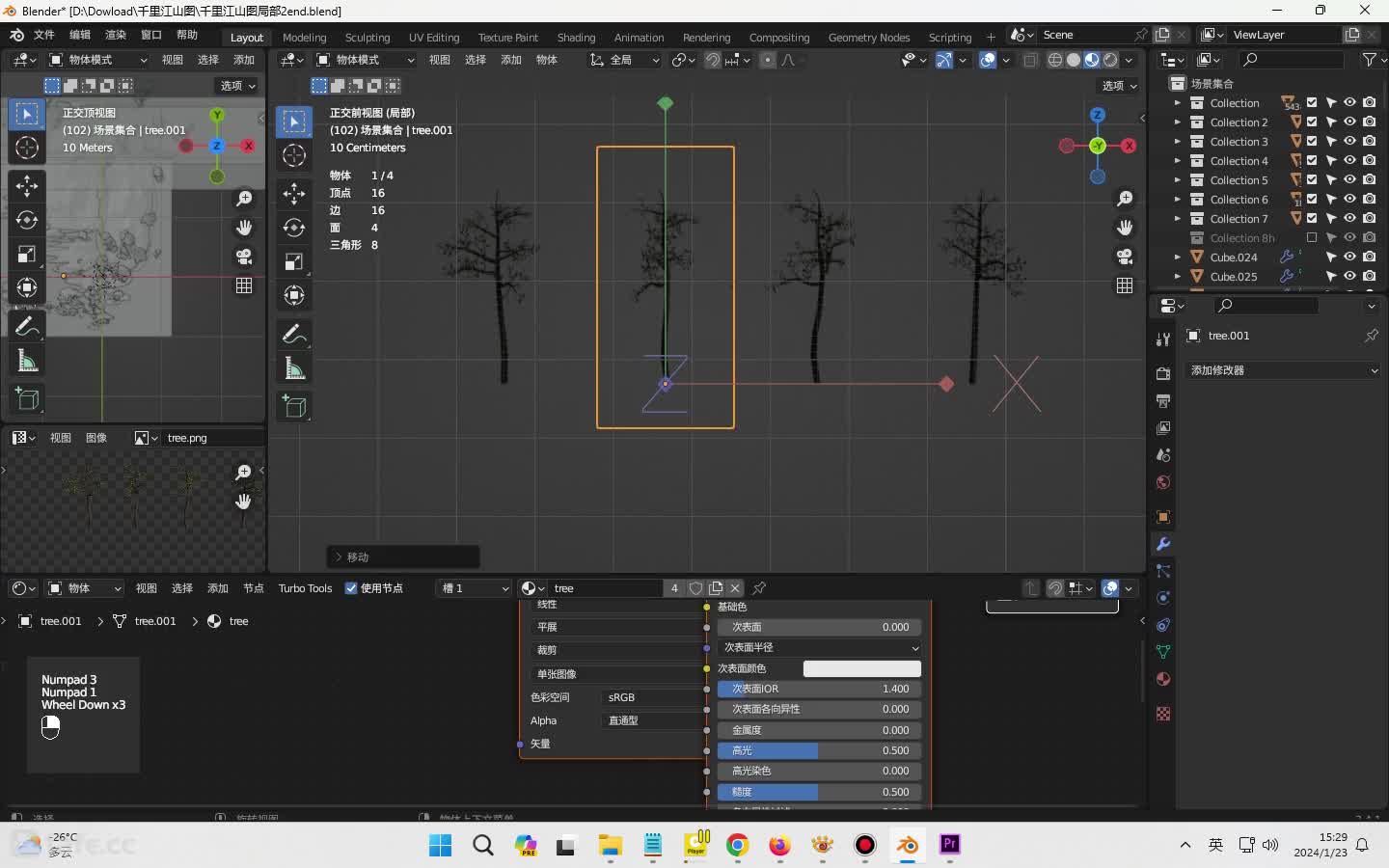
Task: Open front viewport Object Mode dropdown
Action: click(x=365, y=60)
